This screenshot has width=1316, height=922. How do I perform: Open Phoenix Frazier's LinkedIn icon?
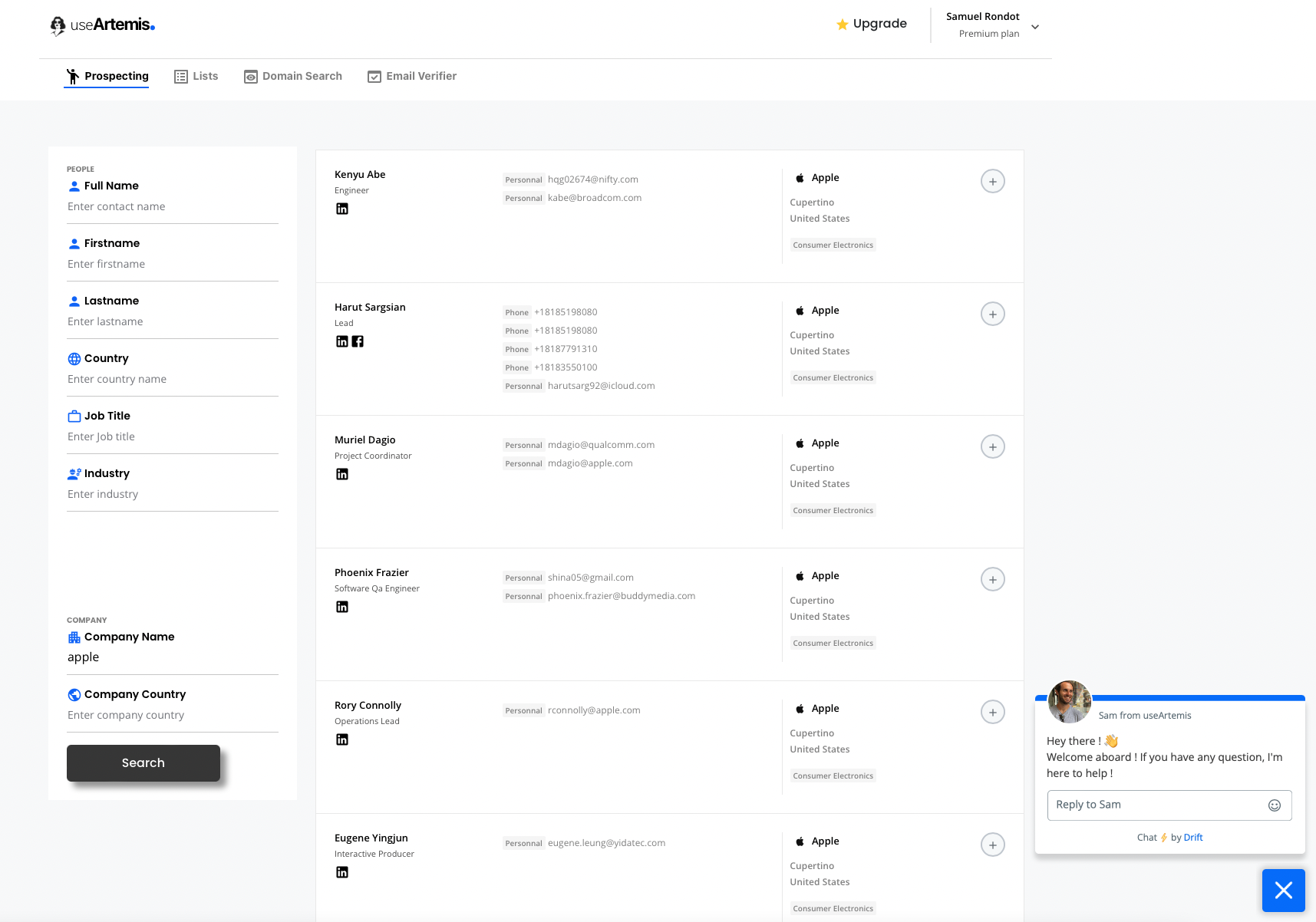(342, 607)
